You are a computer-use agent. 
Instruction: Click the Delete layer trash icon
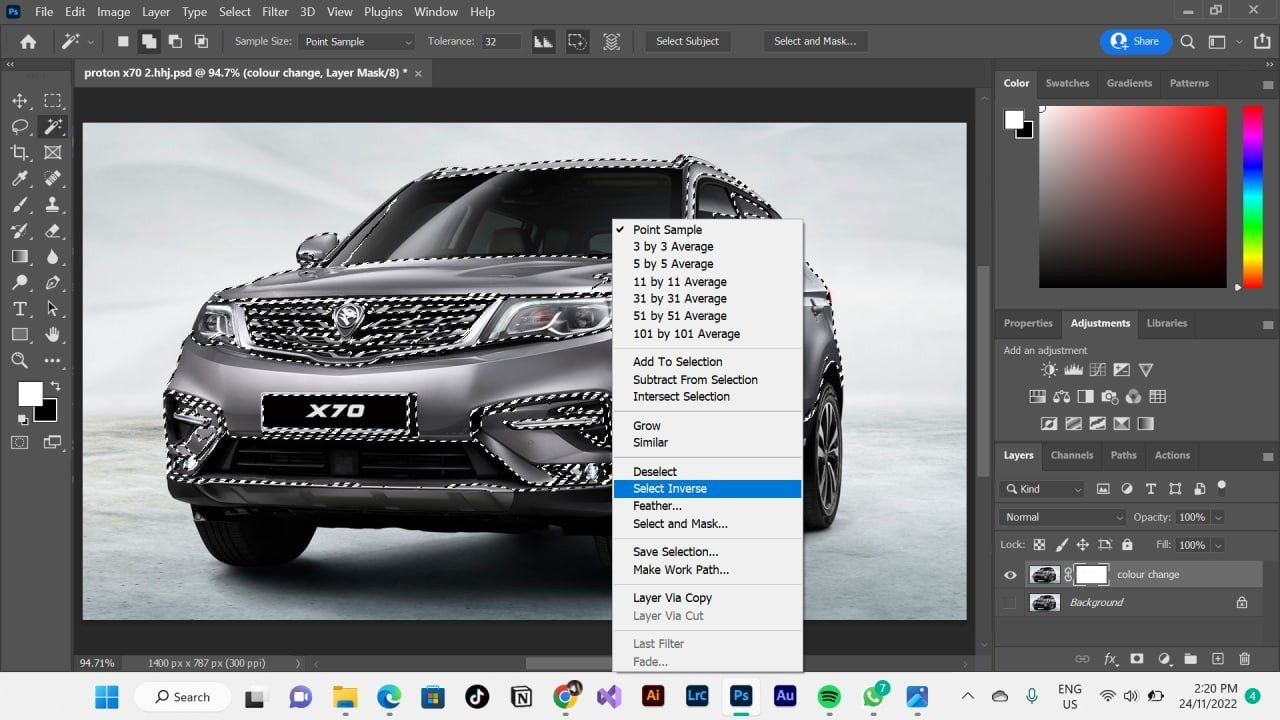click(x=1244, y=659)
